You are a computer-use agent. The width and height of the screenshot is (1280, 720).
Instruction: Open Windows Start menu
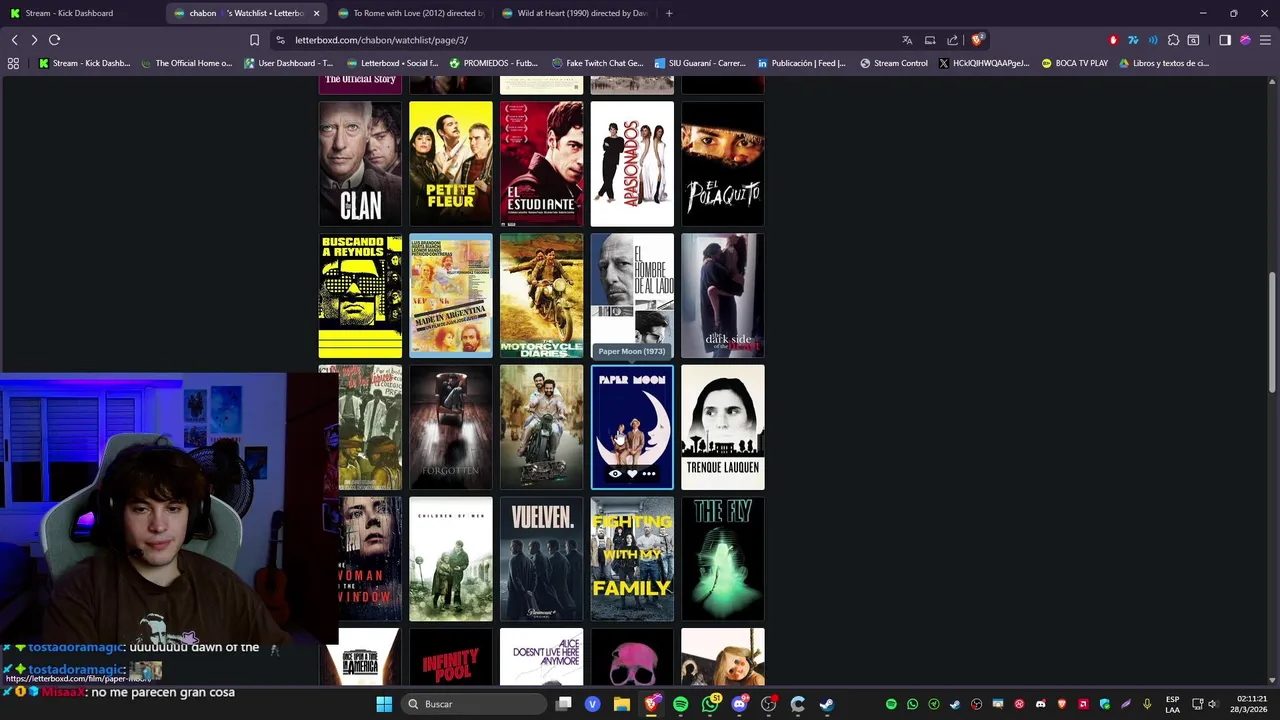click(x=384, y=704)
